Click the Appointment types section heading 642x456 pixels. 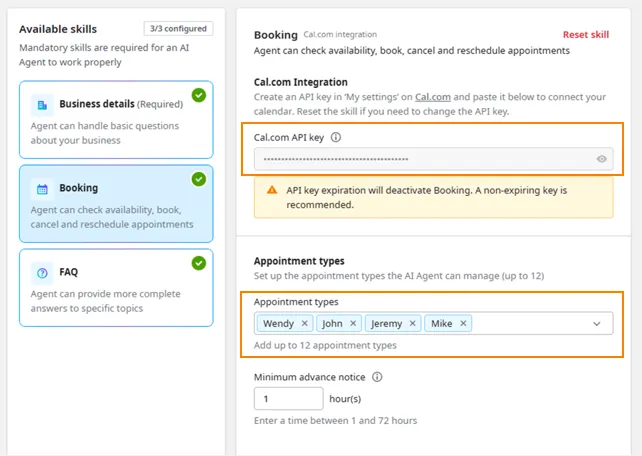(x=299, y=261)
